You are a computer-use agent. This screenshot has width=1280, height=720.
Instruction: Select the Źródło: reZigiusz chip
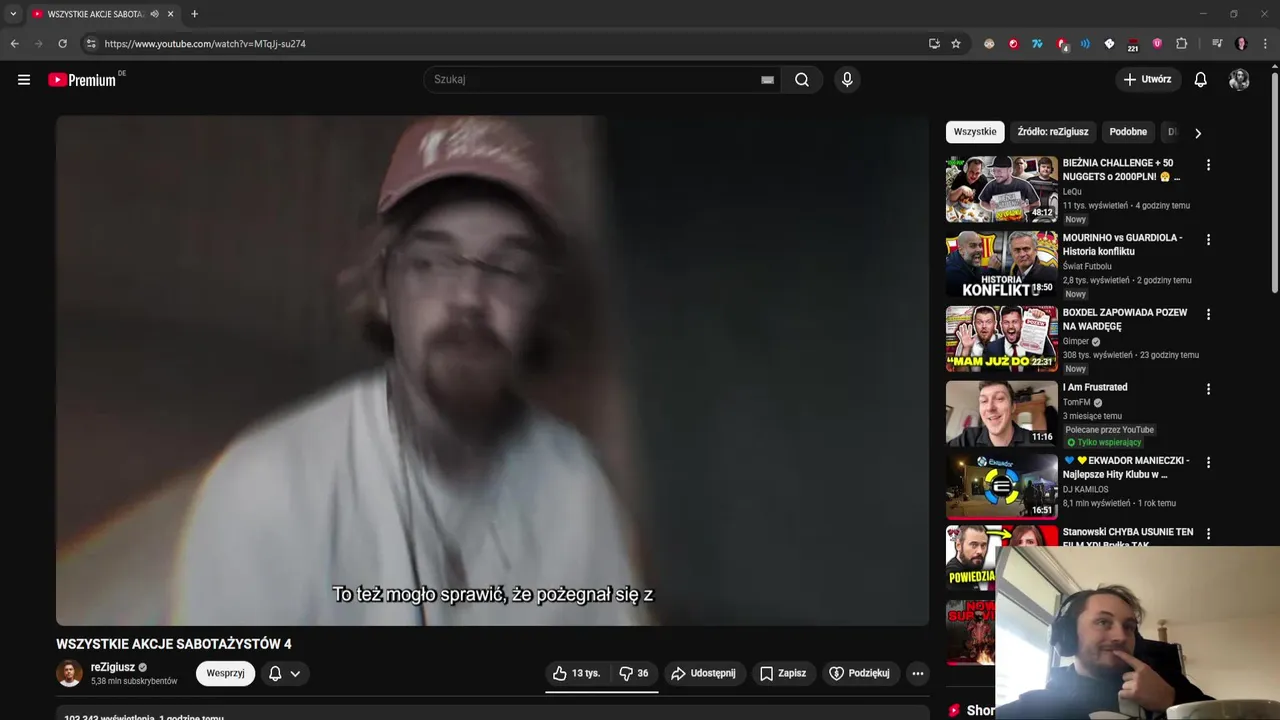coord(1053,132)
